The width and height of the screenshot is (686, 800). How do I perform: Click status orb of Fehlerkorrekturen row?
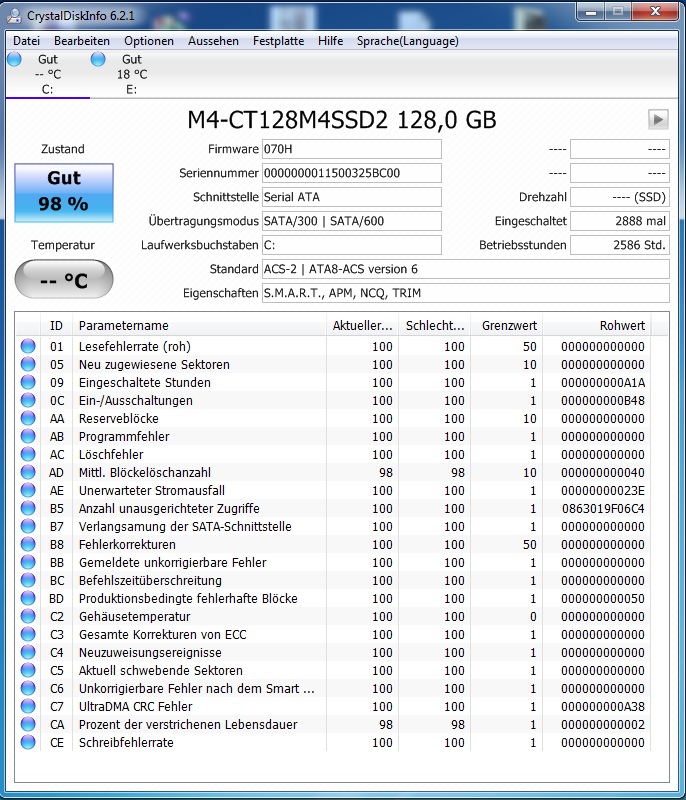[x=28, y=544]
